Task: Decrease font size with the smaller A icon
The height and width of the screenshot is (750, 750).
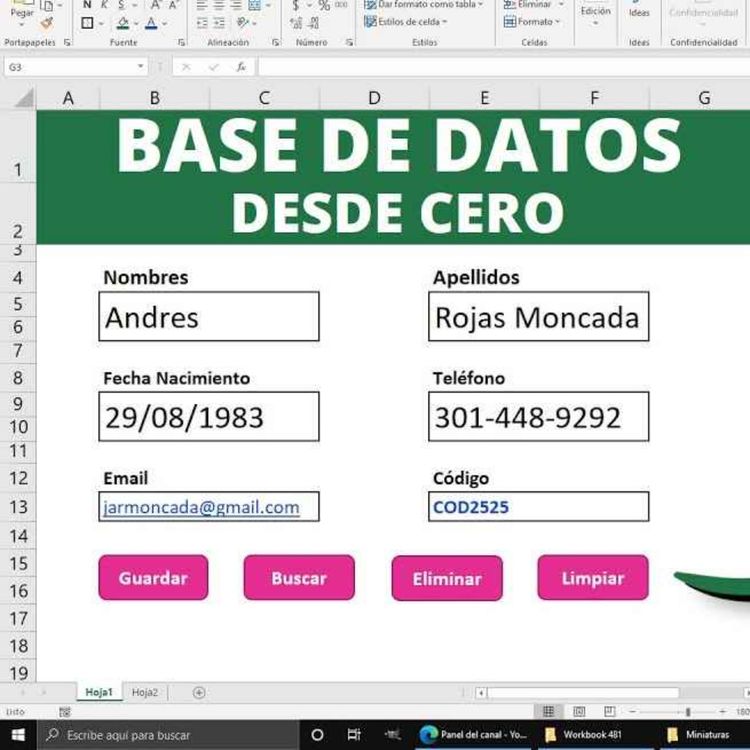Action: click(x=173, y=5)
